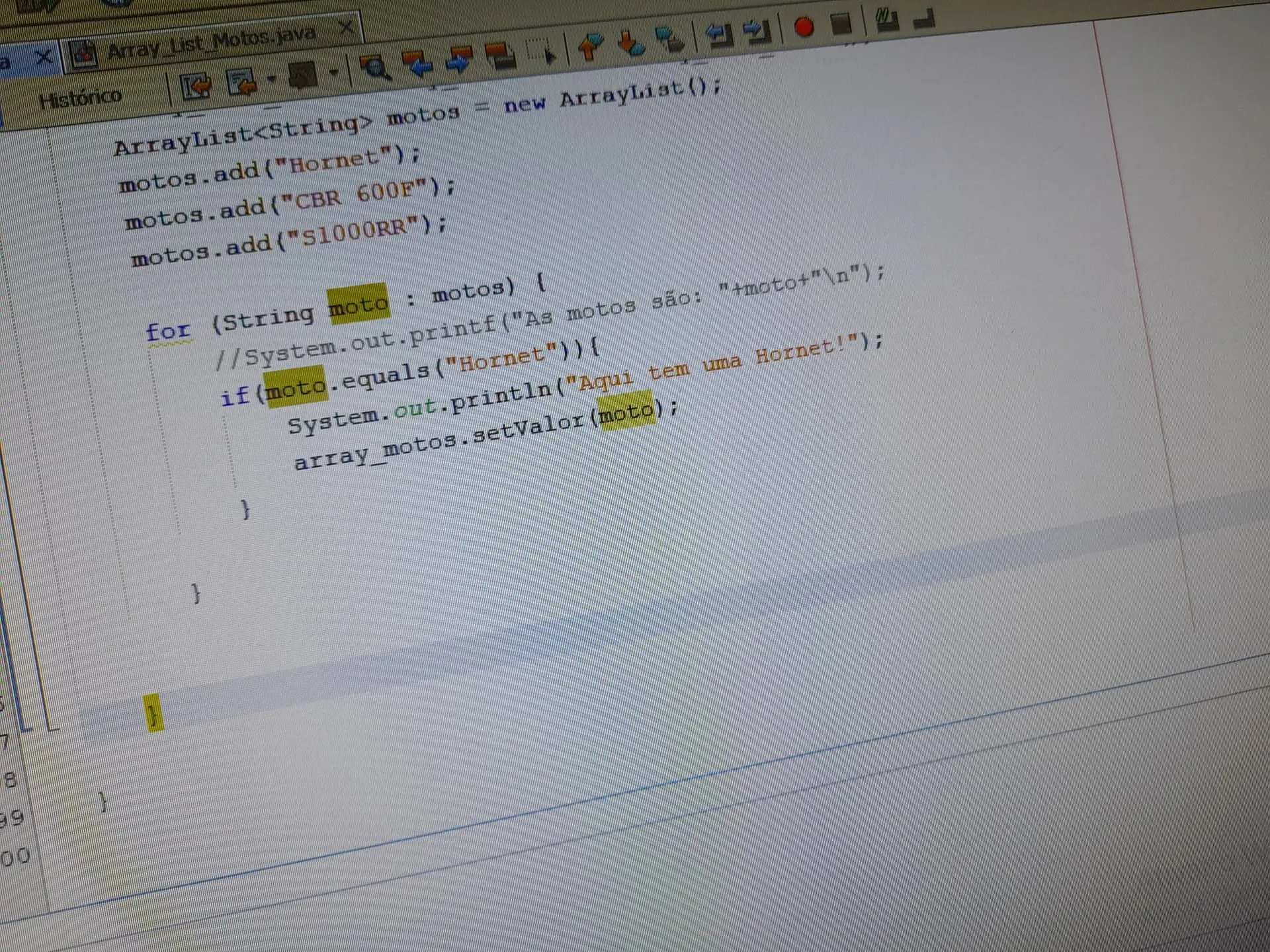
Task: Toggle rectangular selection mode
Action: tap(540, 51)
